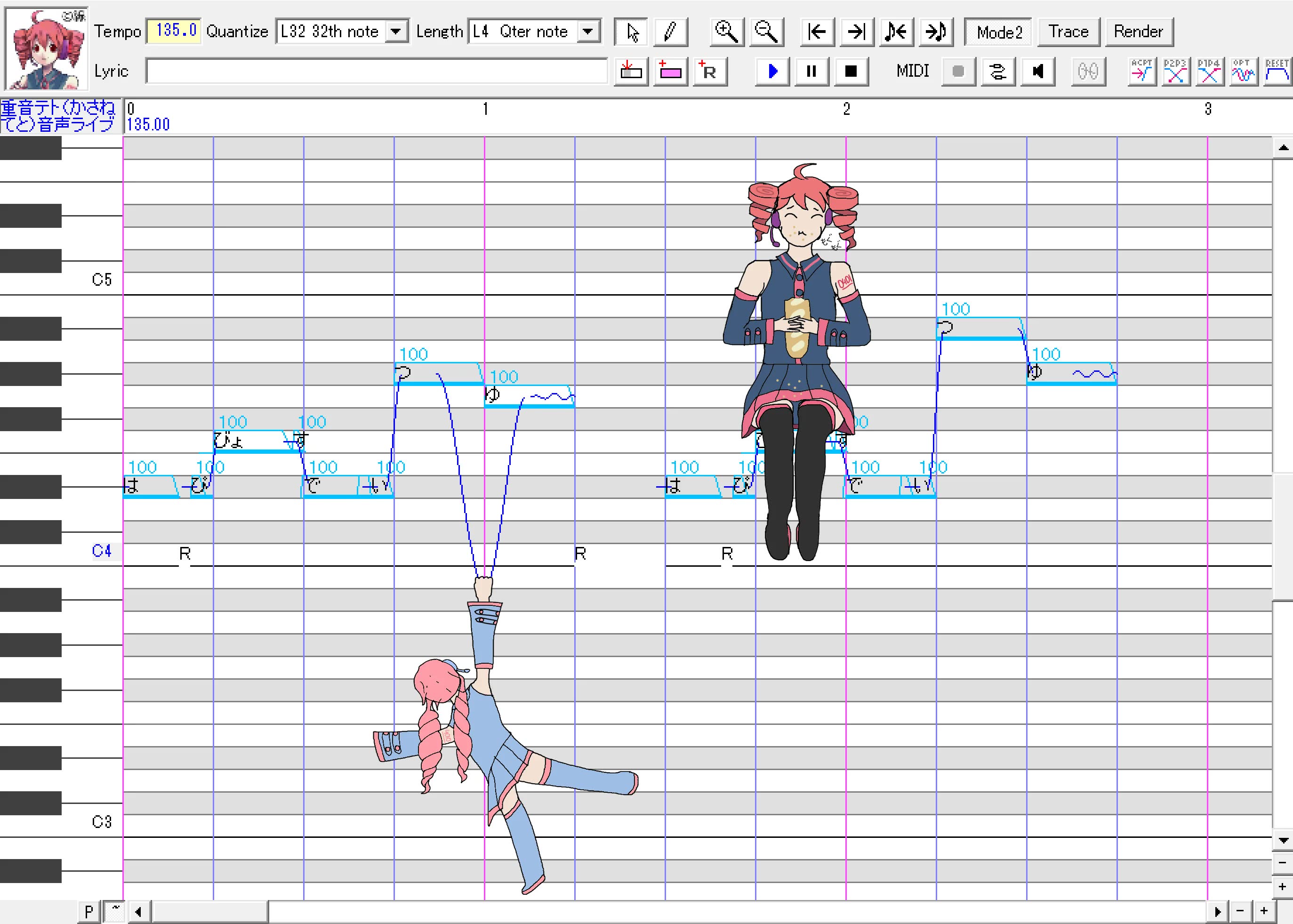
Task: Click the add pink note icon
Action: tap(670, 72)
